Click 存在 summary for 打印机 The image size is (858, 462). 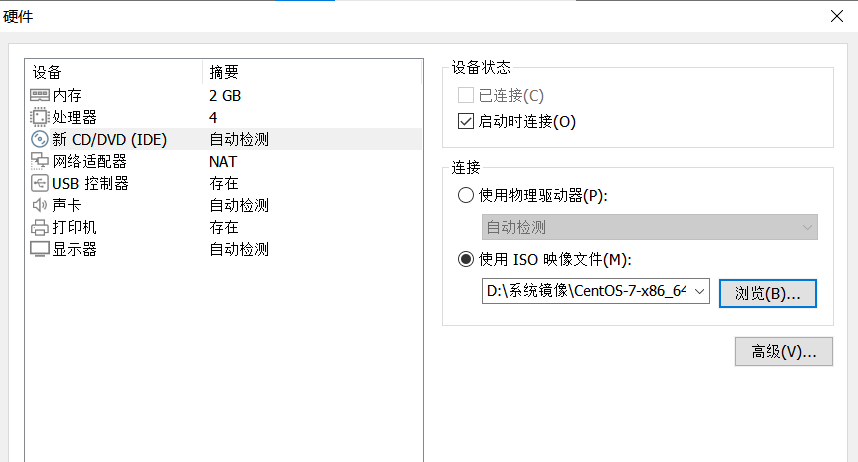(x=224, y=227)
